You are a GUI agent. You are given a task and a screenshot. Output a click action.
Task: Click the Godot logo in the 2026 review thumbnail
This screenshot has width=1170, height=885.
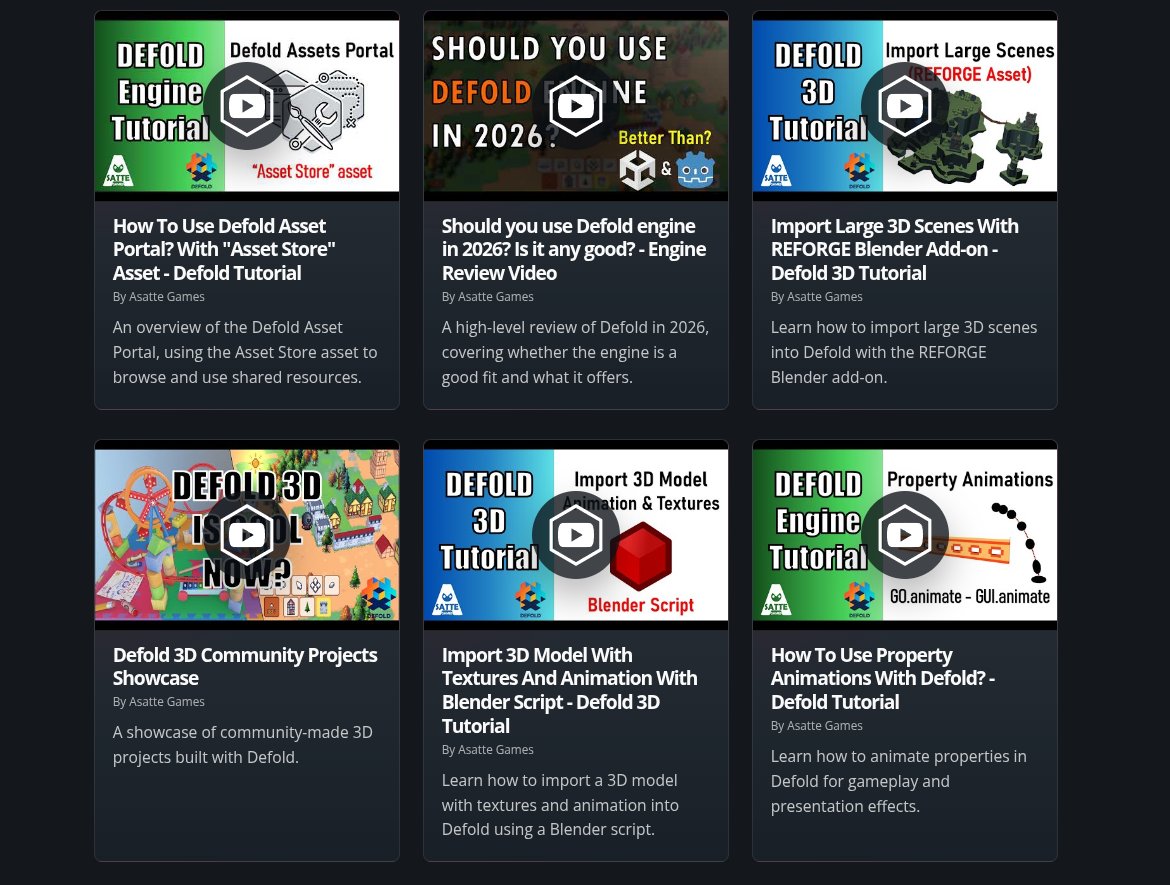point(695,169)
